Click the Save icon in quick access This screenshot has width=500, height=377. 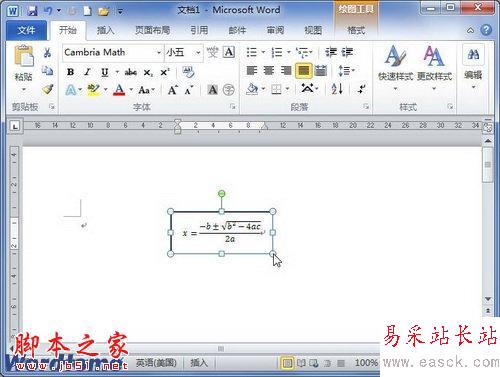tap(32, 11)
